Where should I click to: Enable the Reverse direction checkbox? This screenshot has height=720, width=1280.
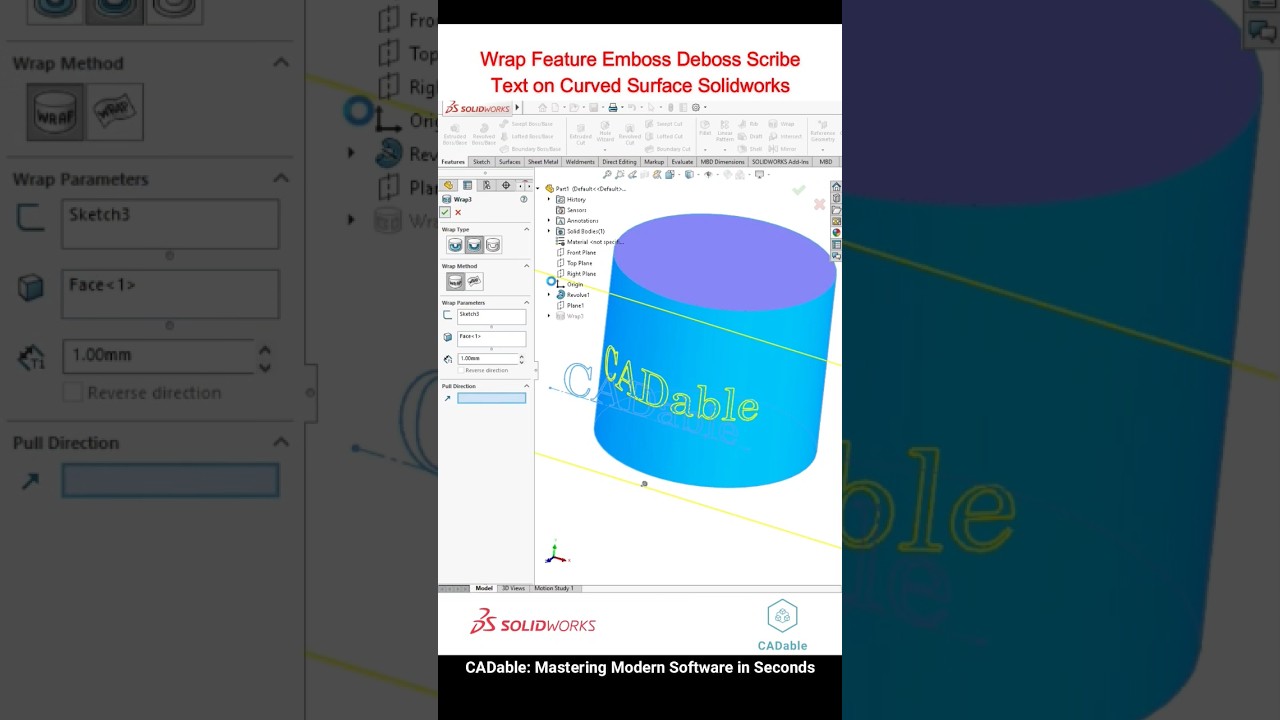point(461,370)
